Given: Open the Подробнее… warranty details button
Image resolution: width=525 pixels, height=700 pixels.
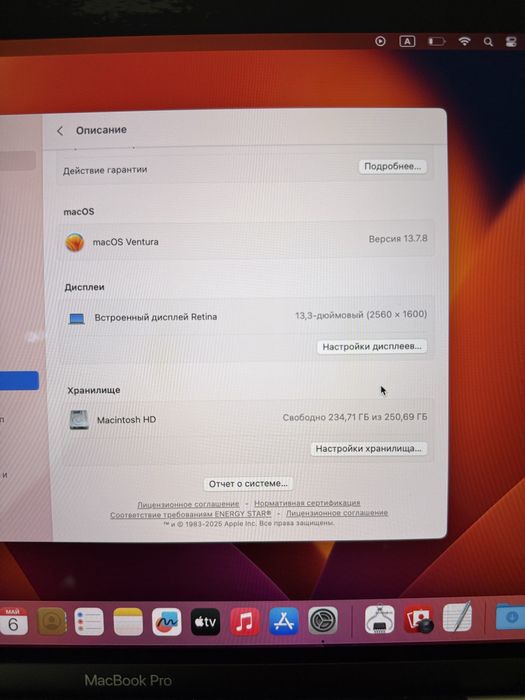Looking at the screenshot, I should [x=392, y=167].
